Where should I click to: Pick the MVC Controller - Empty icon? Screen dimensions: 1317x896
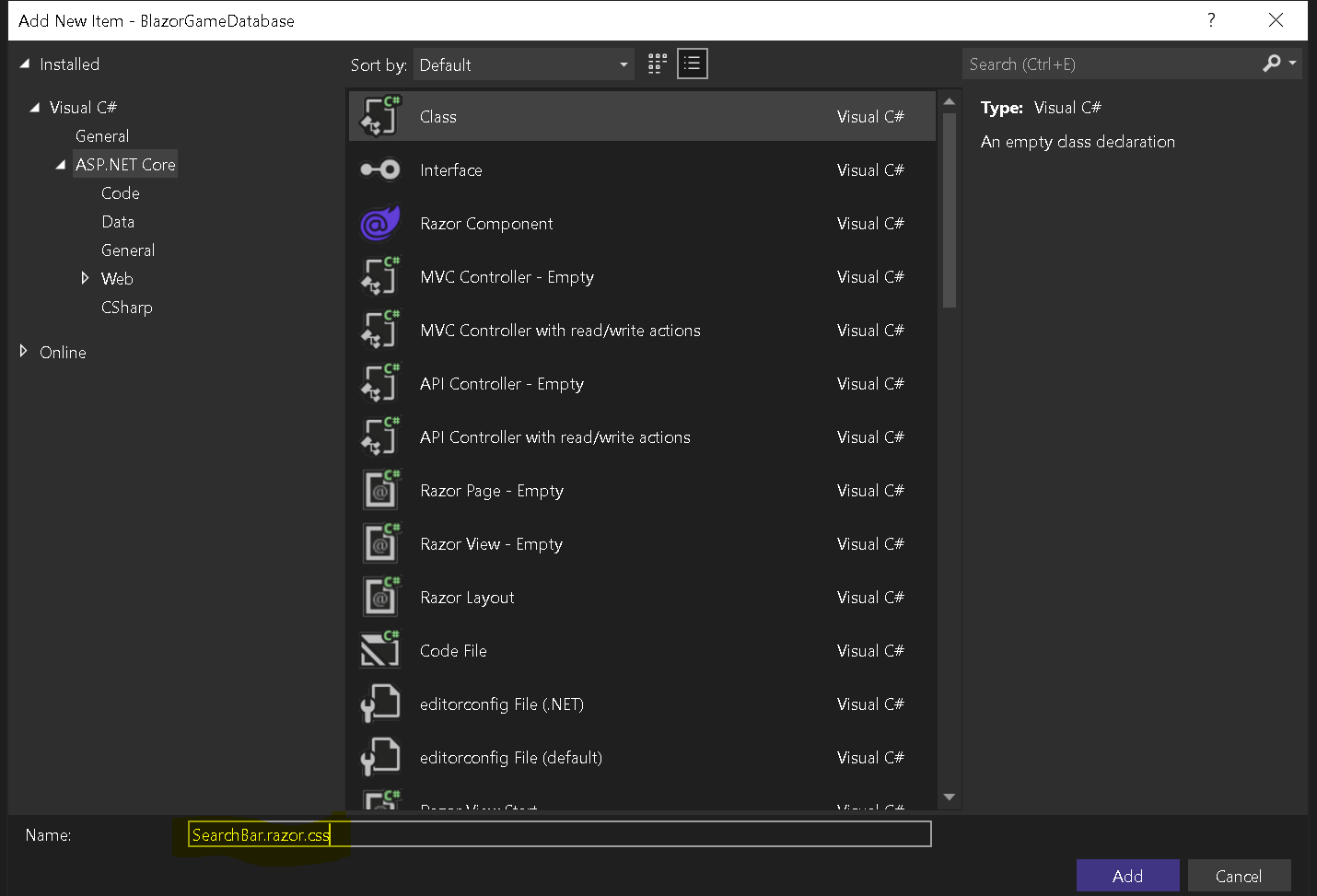(x=379, y=276)
